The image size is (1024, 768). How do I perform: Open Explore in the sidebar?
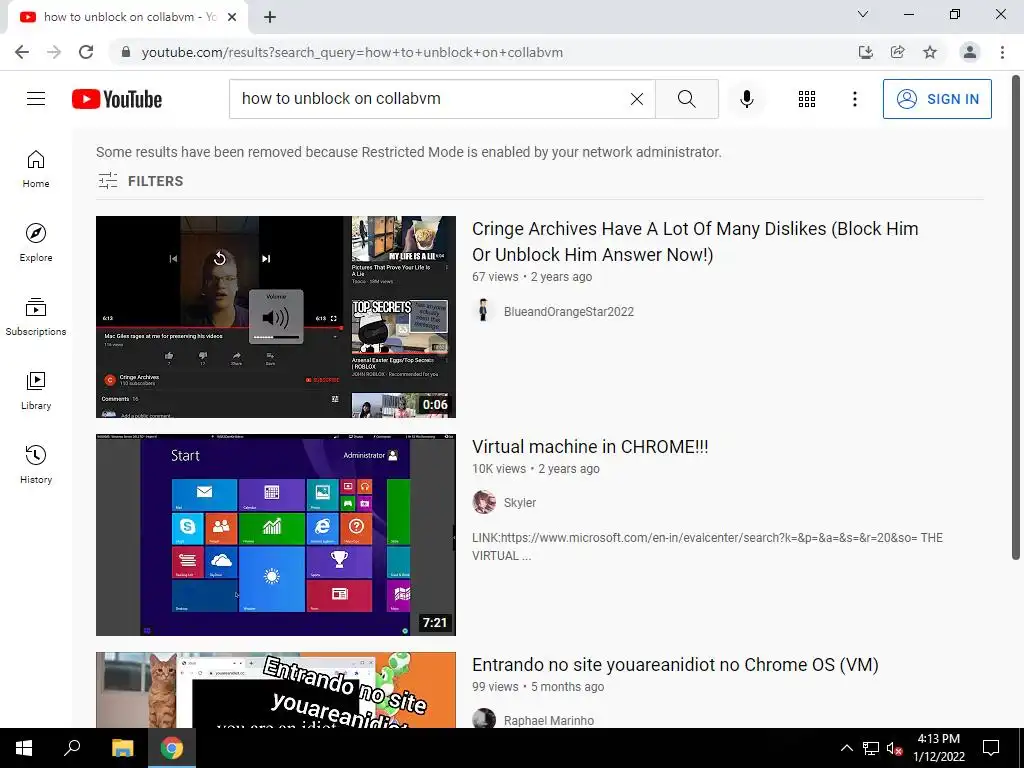(x=36, y=243)
